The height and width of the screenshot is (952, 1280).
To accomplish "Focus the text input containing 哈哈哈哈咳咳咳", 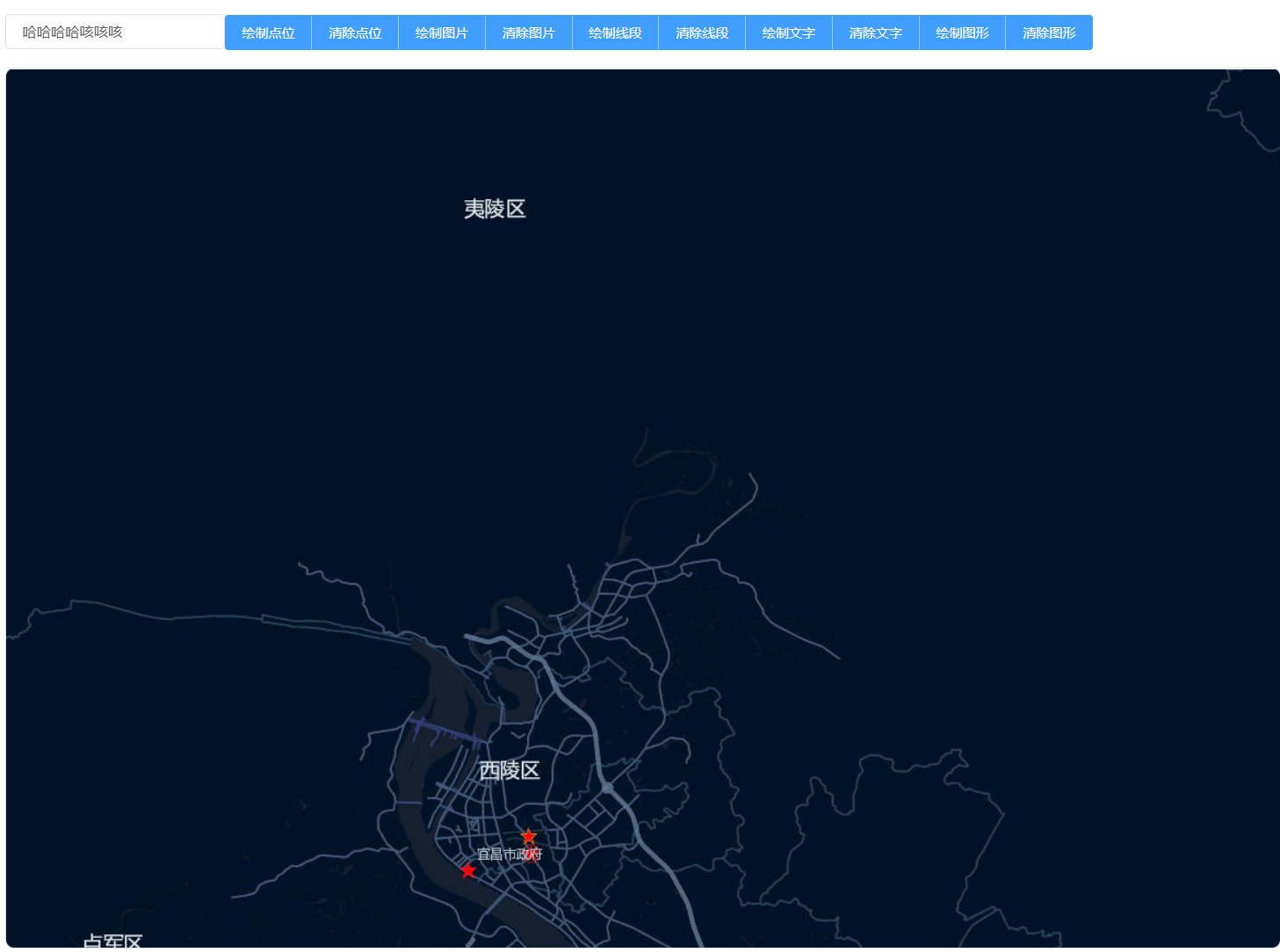I will click(115, 32).
